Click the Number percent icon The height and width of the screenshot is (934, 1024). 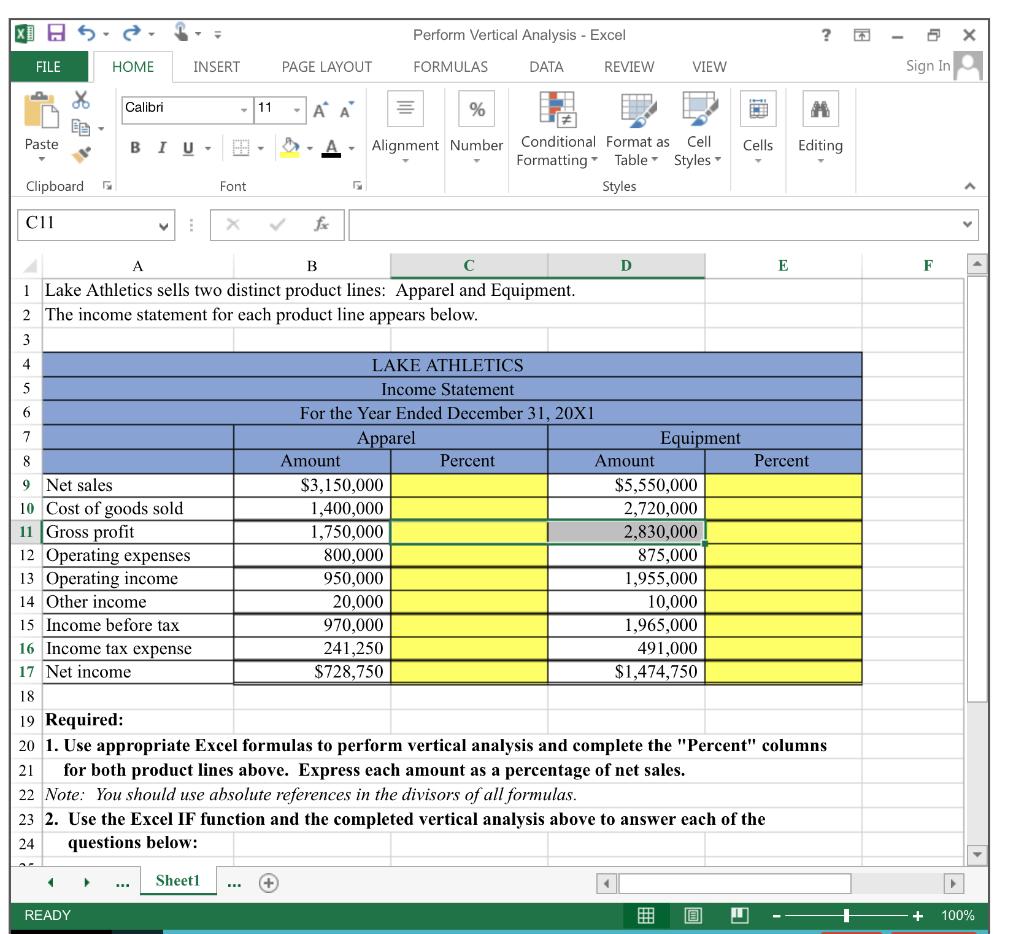[476, 110]
